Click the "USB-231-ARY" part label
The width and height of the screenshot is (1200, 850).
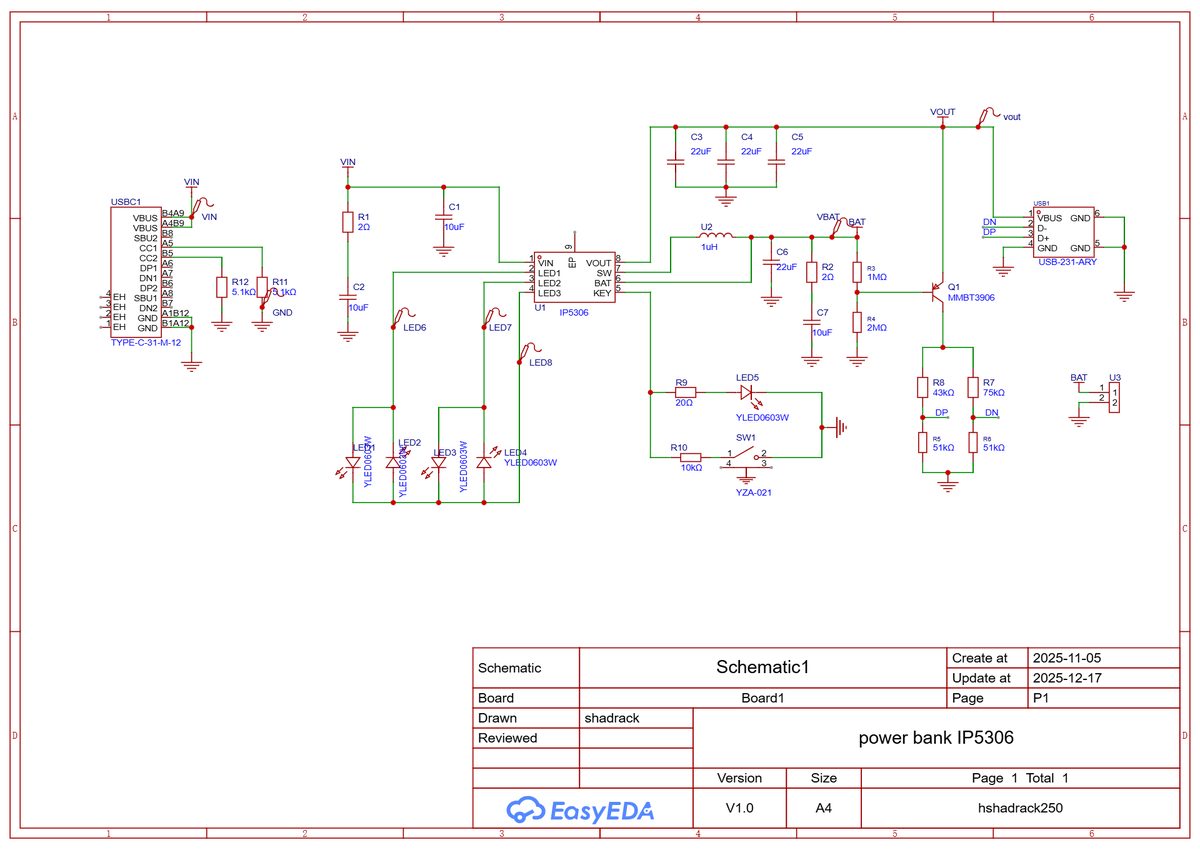tap(1067, 262)
